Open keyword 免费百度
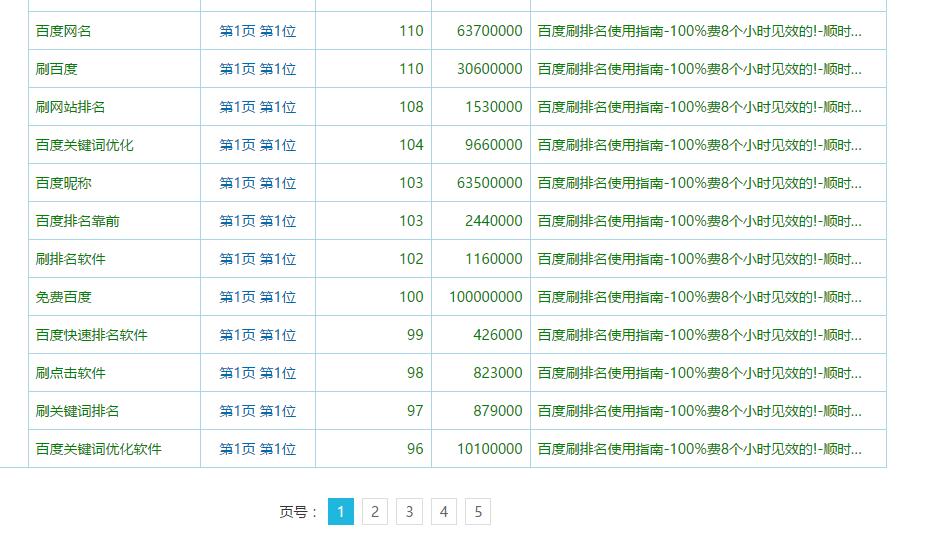Viewport: 936px width, 538px height. [63, 297]
